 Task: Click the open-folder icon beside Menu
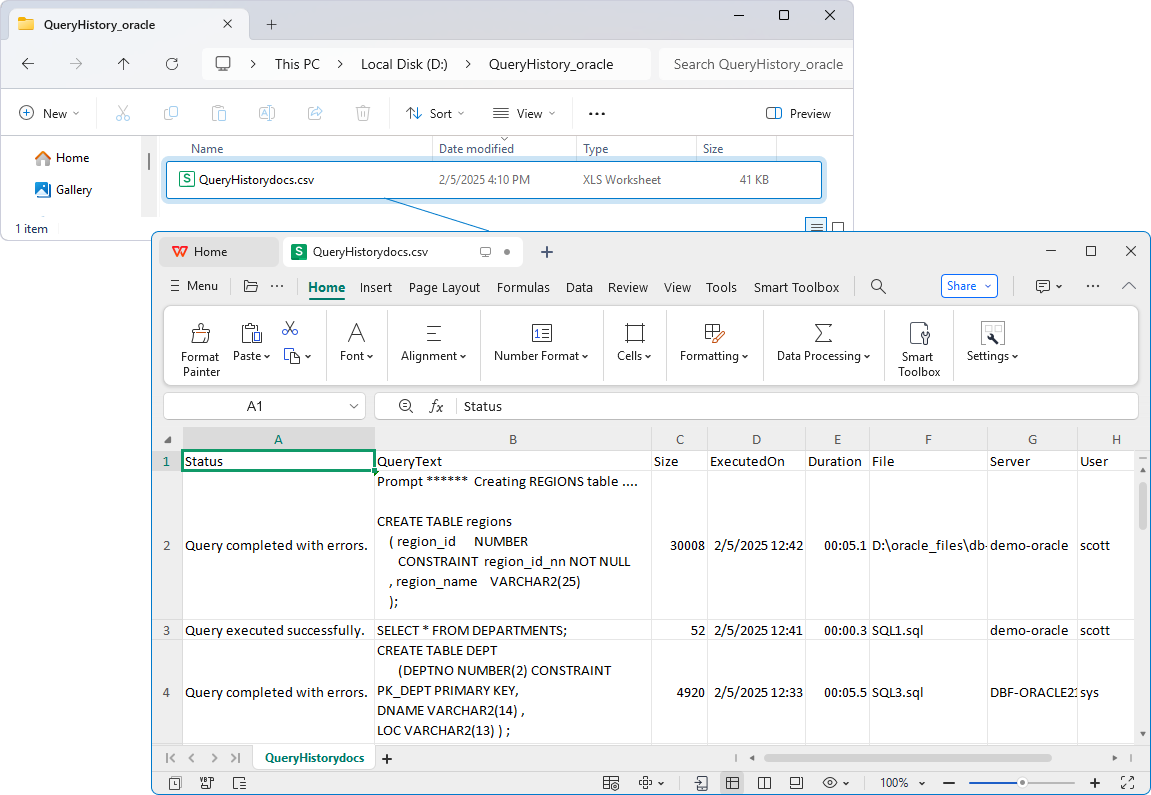pyautogui.click(x=250, y=286)
